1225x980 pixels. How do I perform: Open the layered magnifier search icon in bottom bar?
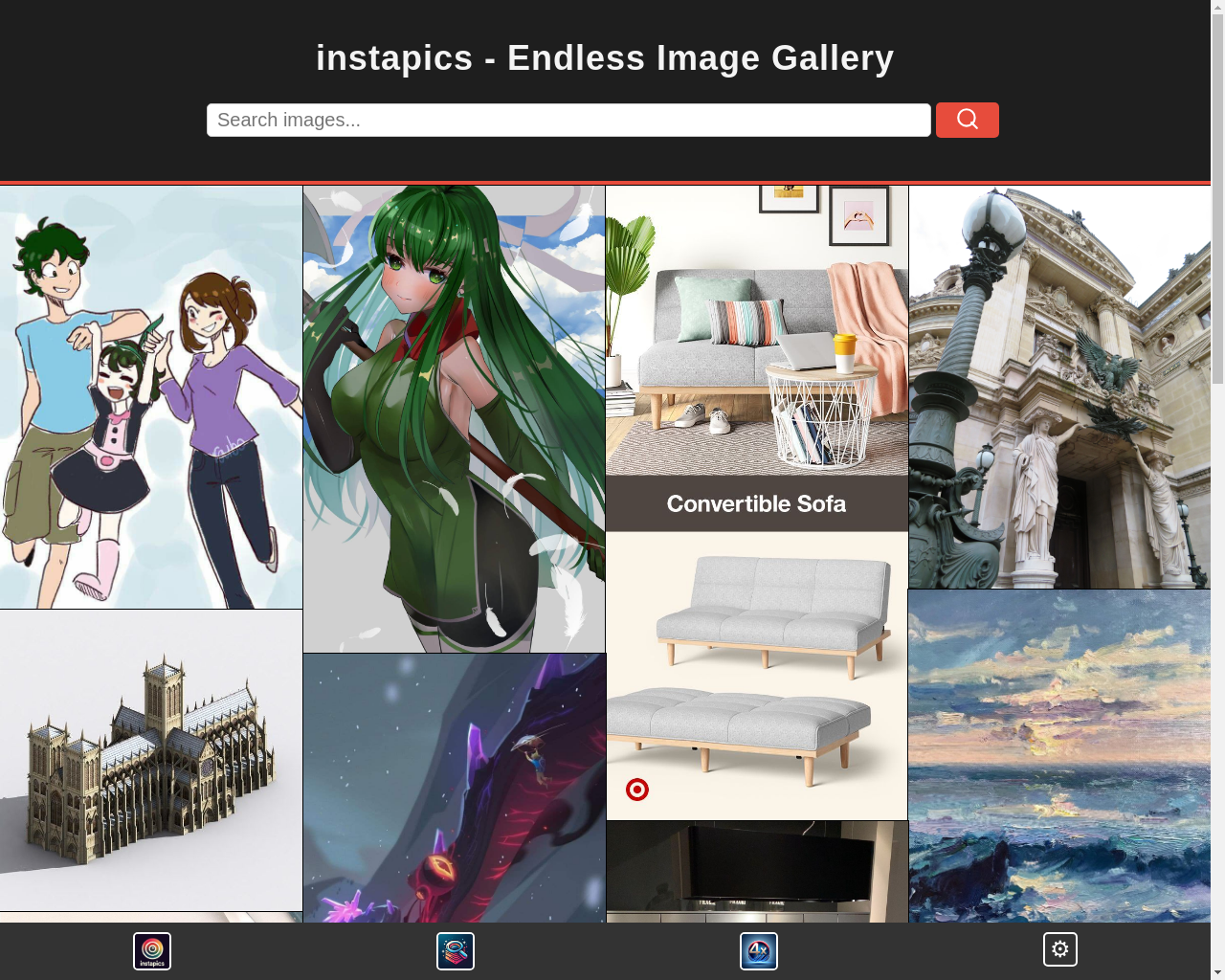point(456,951)
